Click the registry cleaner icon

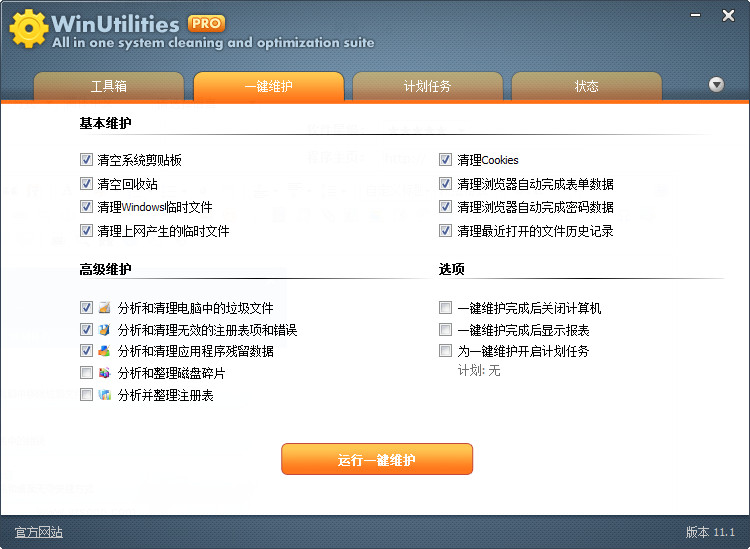point(104,329)
